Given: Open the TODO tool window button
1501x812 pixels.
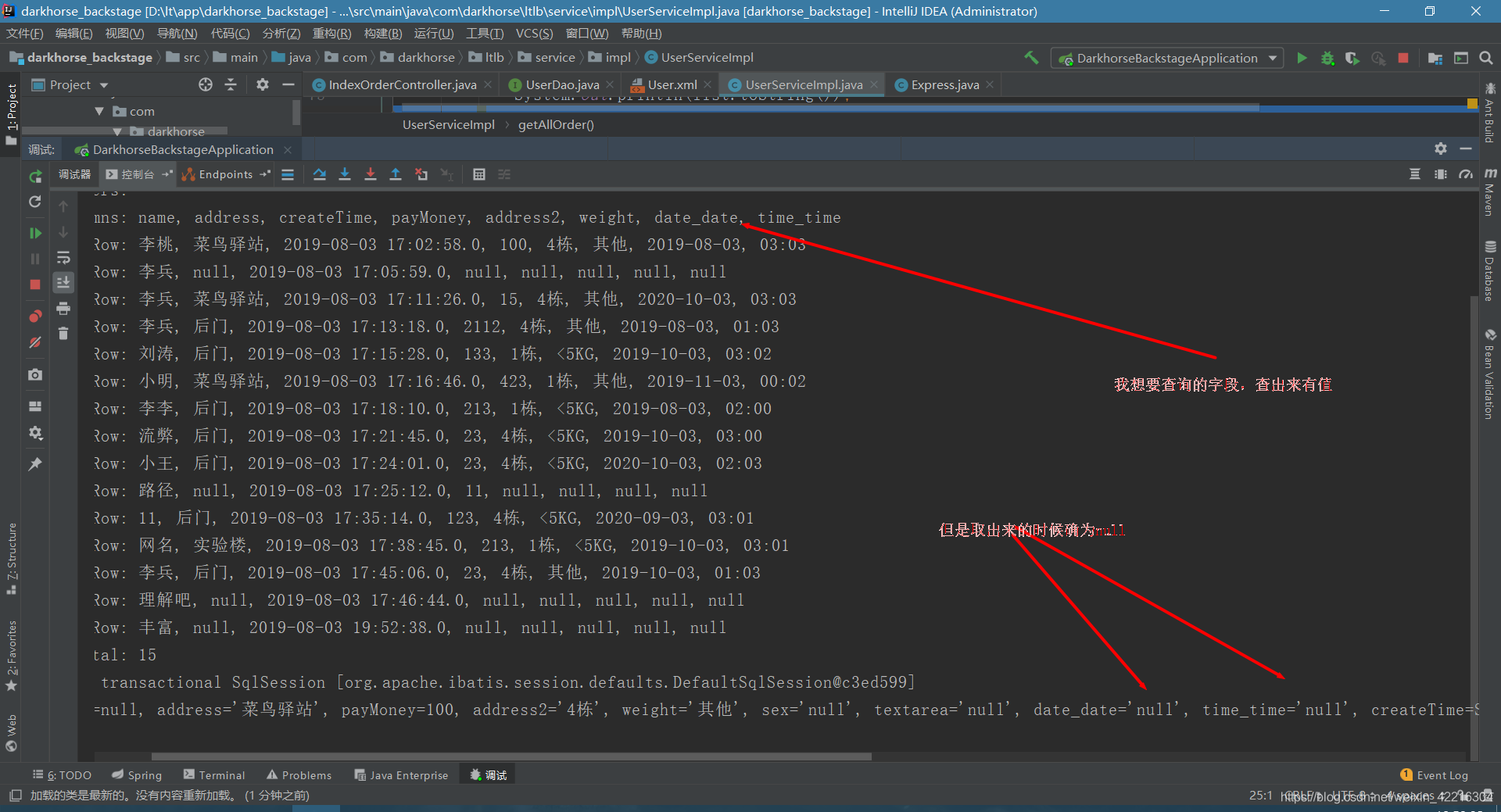Looking at the screenshot, I should (63, 774).
